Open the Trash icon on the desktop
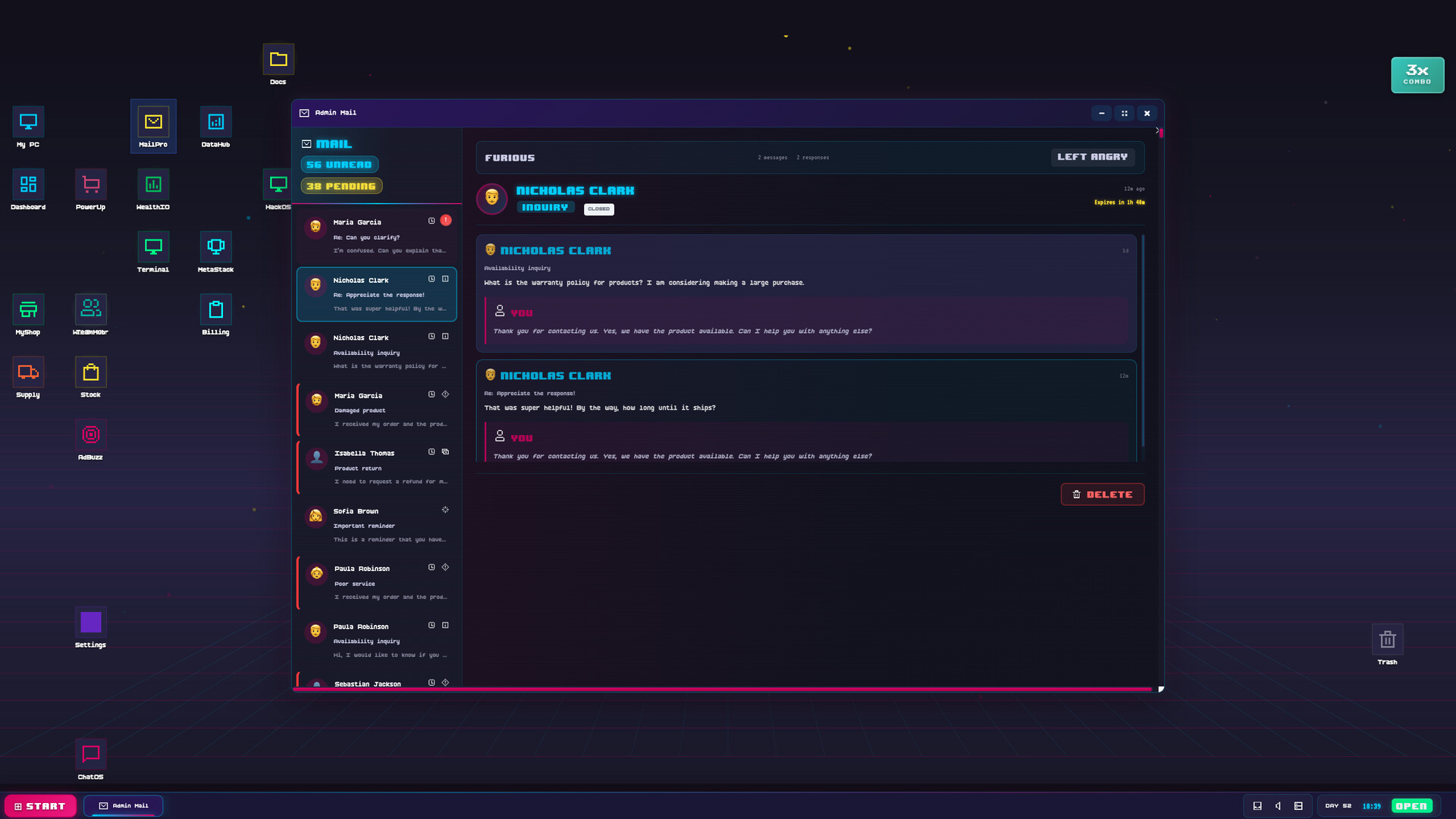Image resolution: width=1456 pixels, height=819 pixels. 1387,639
